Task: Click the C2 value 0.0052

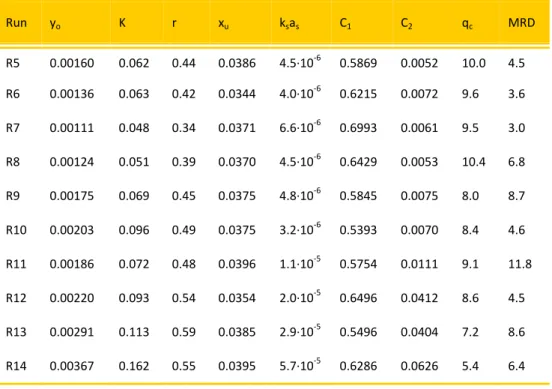Action: (419, 63)
